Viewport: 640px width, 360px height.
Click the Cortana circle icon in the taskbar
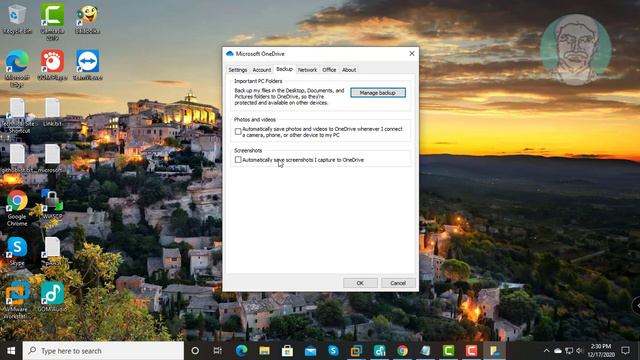[195, 351]
